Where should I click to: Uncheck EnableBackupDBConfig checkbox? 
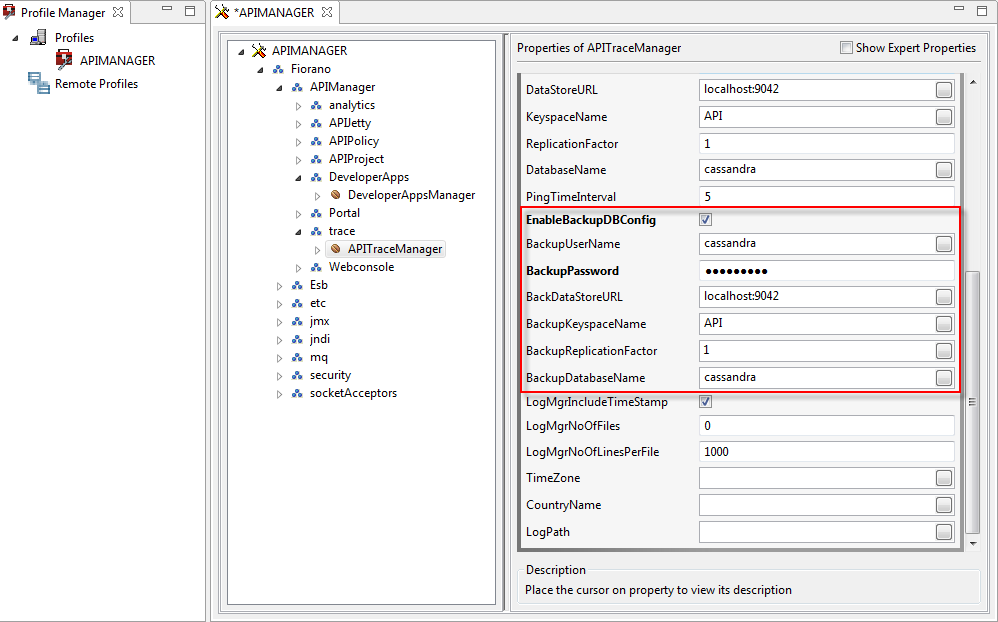pos(705,220)
